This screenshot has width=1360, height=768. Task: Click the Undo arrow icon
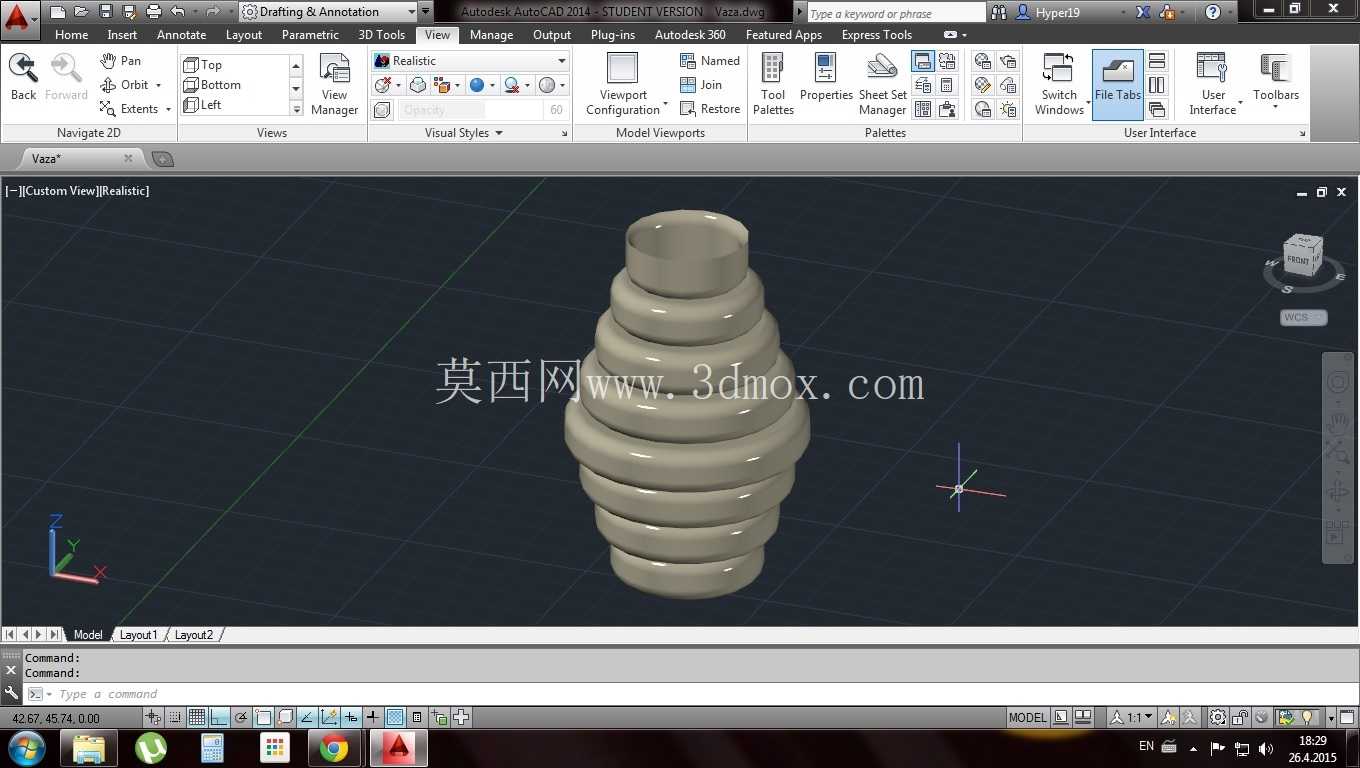177,12
